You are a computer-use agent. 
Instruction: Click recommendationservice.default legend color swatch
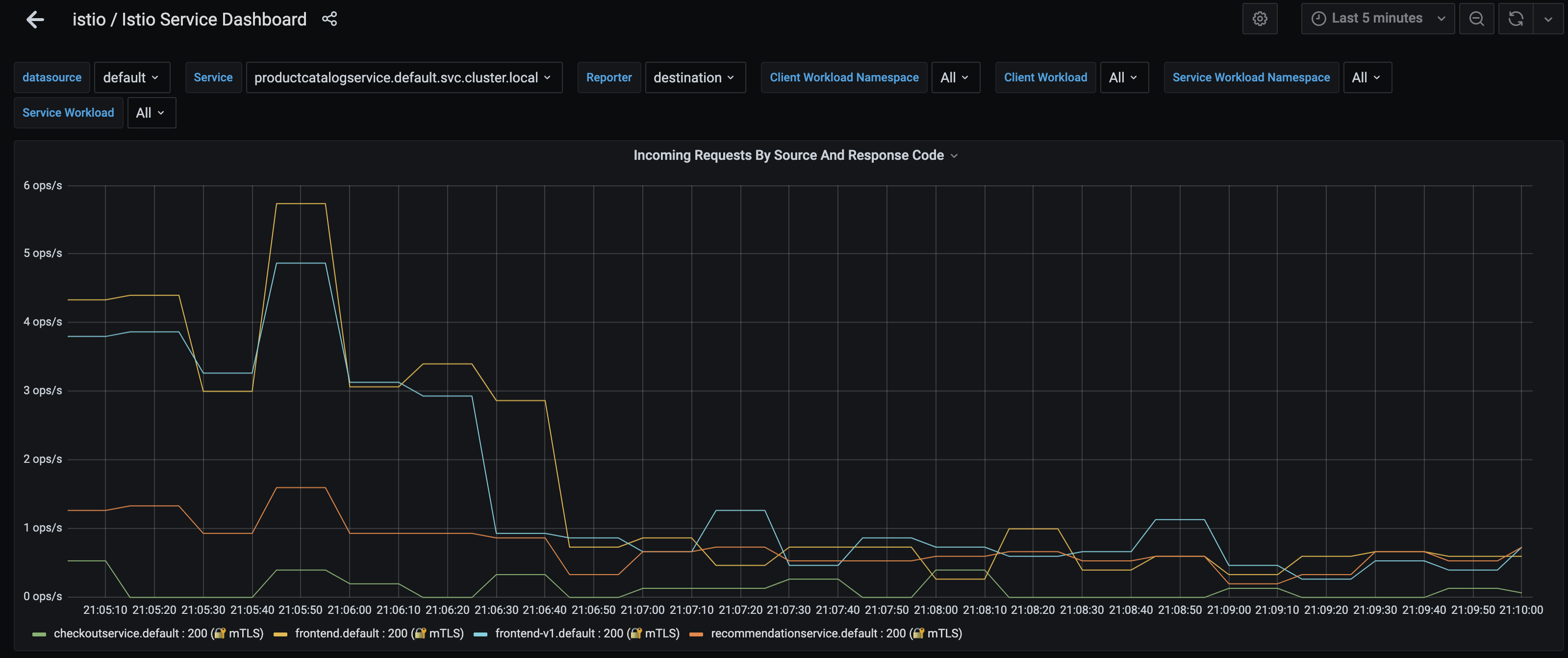point(696,634)
